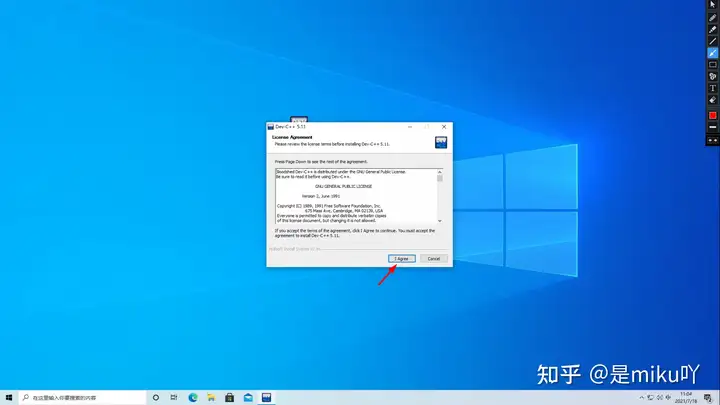The height and width of the screenshot is (405, 720).
Task: Click the 'GNU GENERAL PUBLIC LICENSE' heading text
Action: click(x=343, y=186)
